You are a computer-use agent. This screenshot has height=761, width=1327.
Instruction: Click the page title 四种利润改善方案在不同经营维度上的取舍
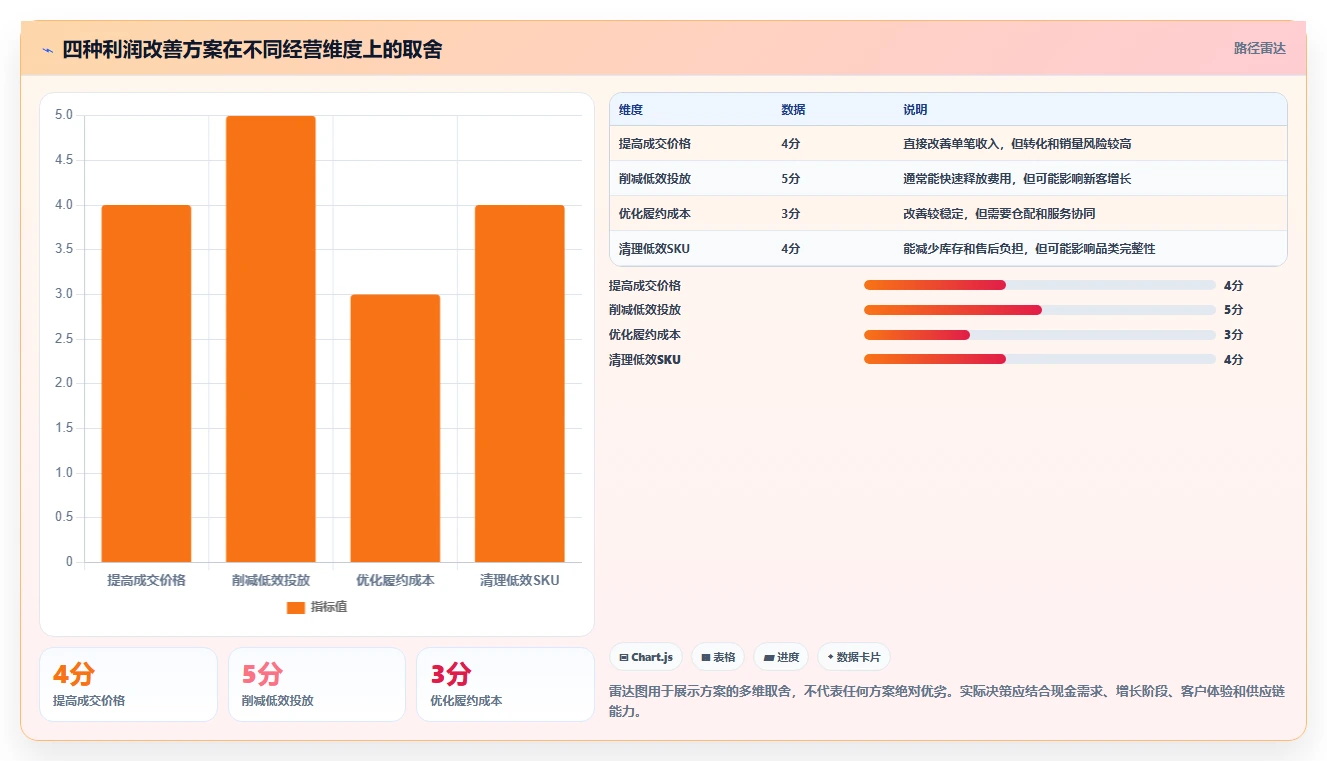click(252, 50)
